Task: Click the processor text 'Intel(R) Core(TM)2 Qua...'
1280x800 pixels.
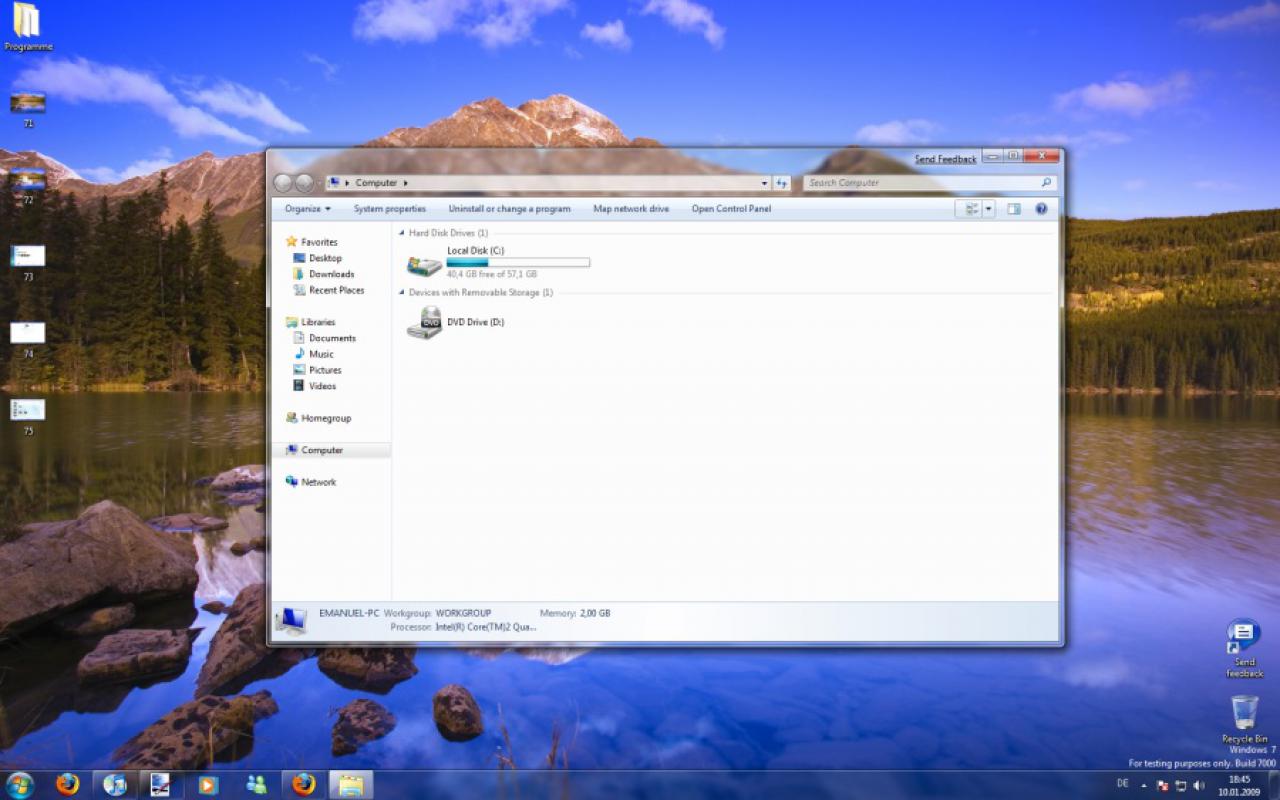Action: 486,627
